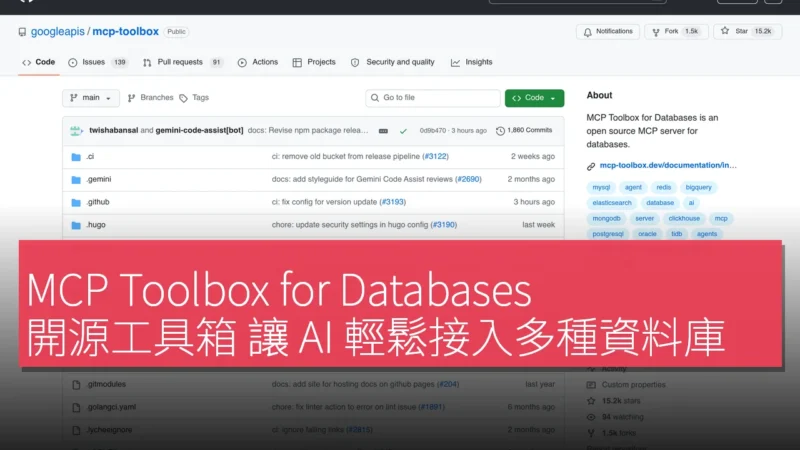Select the tidb topic tag
800x450 pixels.
[677, 234]
